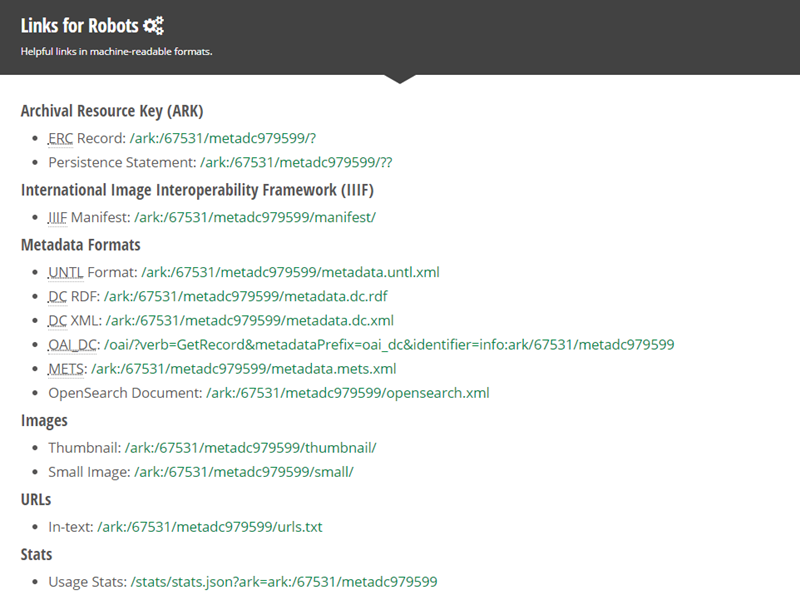The width and height of the screenshot is (800, 615).
Task: Click the ERC abbreviation label
Action: (x=60, y=137)
